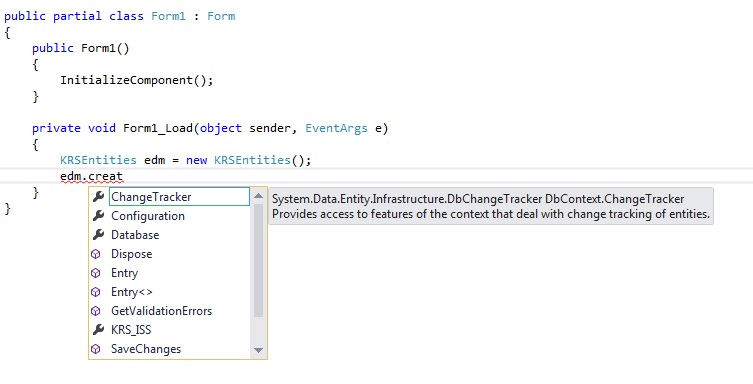Image resolution: width=753 pixels, height=384 pixels.
Task: Click the cube icon beside SaveChanges
Action: [96, 349]
